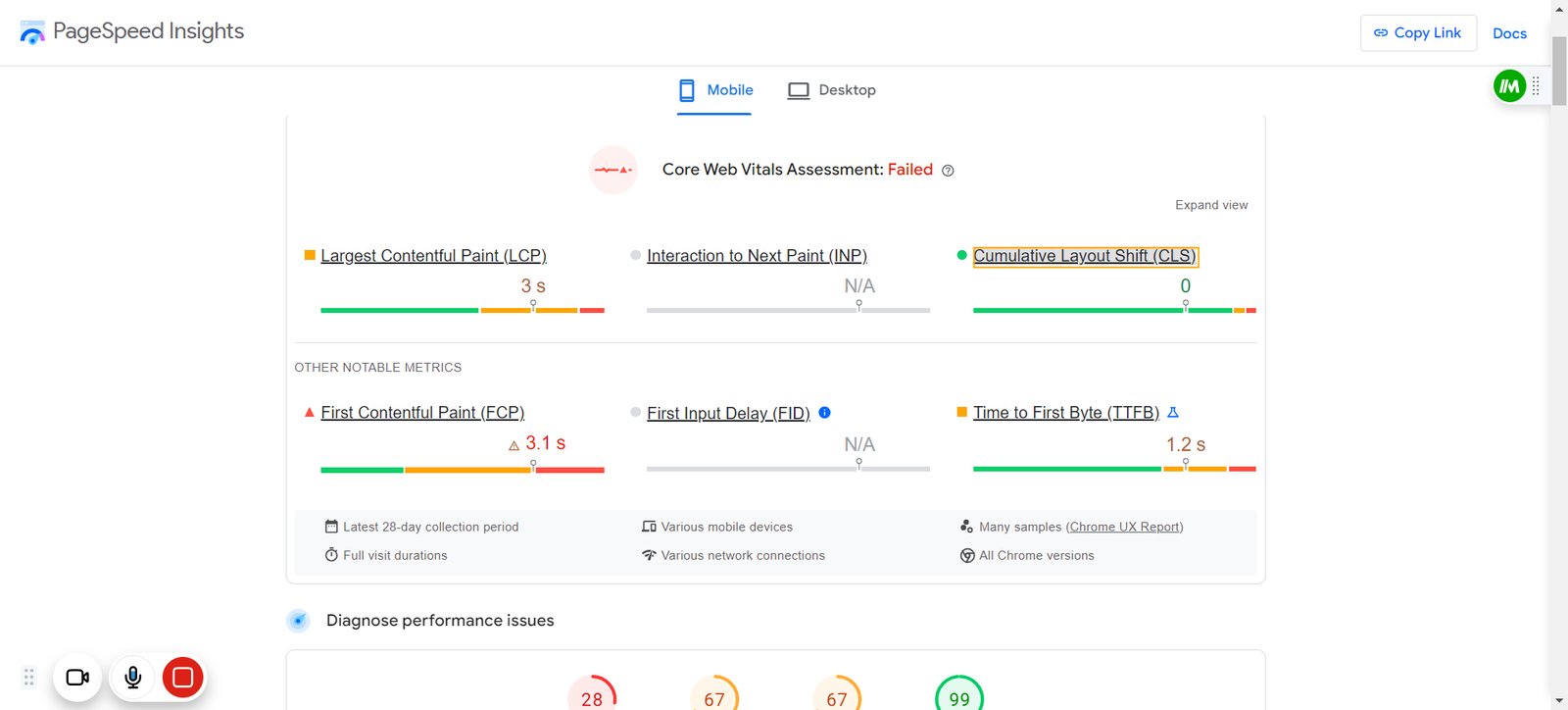Click the calendar icon for collection period

point(331,527)
